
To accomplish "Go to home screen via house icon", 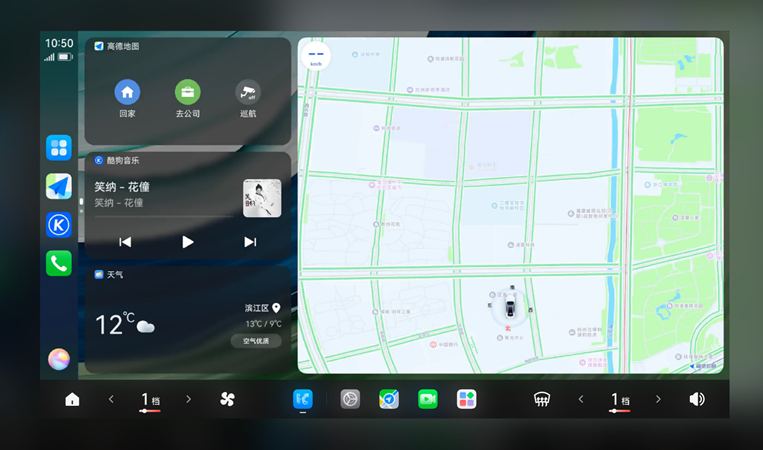I will click(x=72, y=399).
